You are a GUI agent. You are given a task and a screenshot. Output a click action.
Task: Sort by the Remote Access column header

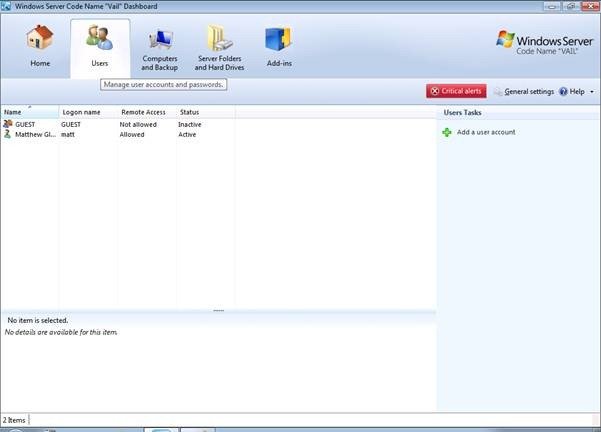[147, 112]
